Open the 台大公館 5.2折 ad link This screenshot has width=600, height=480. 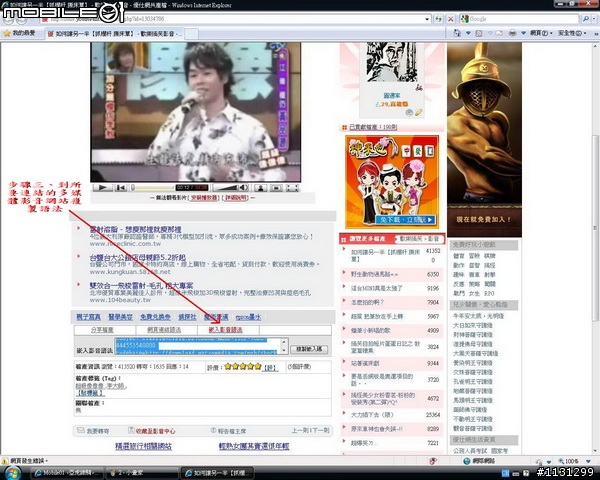tap(138, 257)
